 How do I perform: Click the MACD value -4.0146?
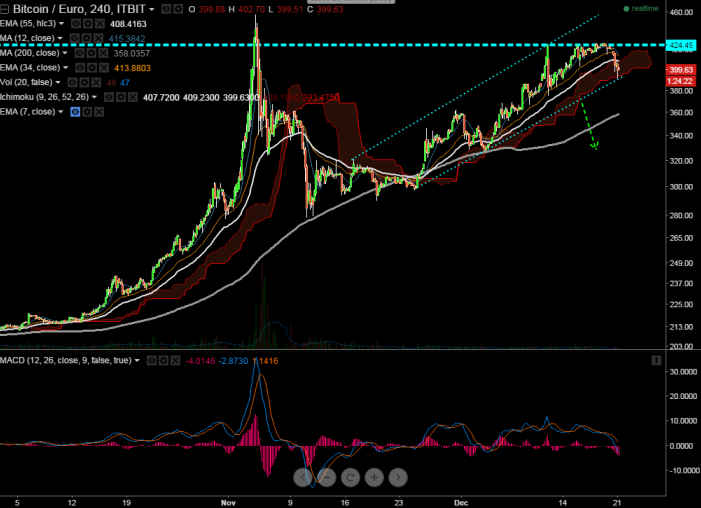(x=200, y=361)
